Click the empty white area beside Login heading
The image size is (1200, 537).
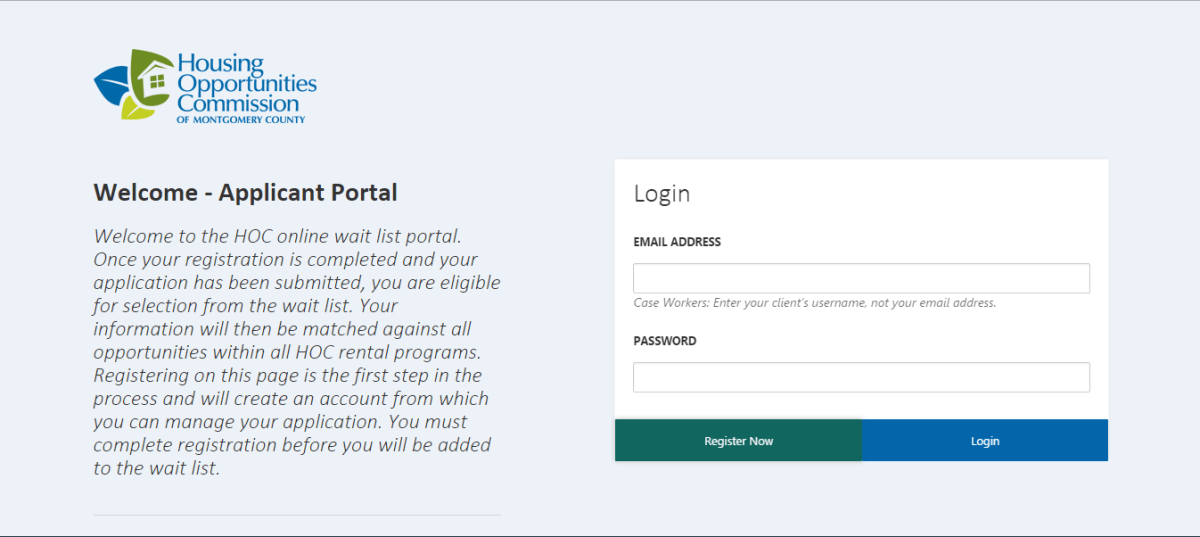click(x=900, y=194)
